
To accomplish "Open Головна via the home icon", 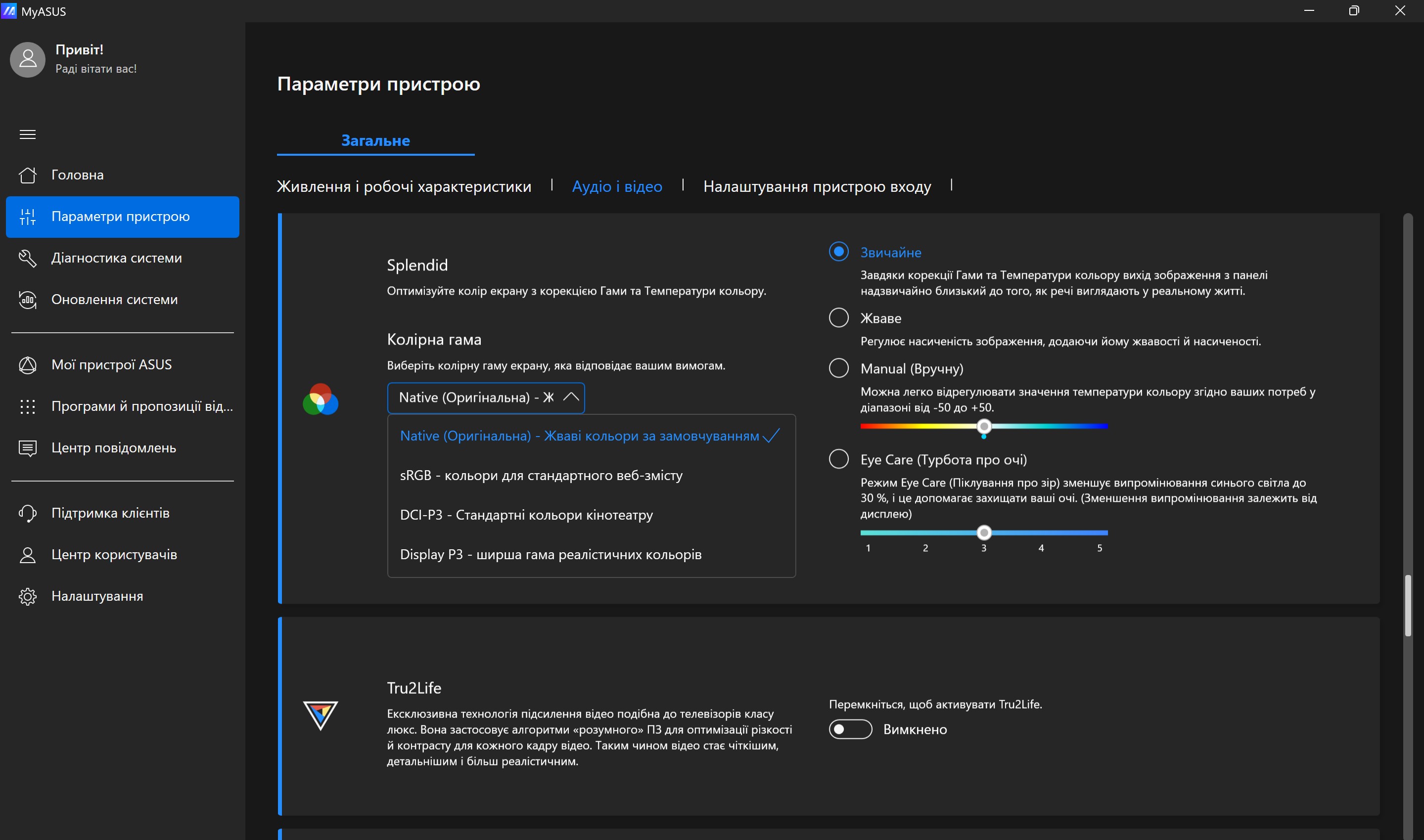I will [x=27, y=175].
